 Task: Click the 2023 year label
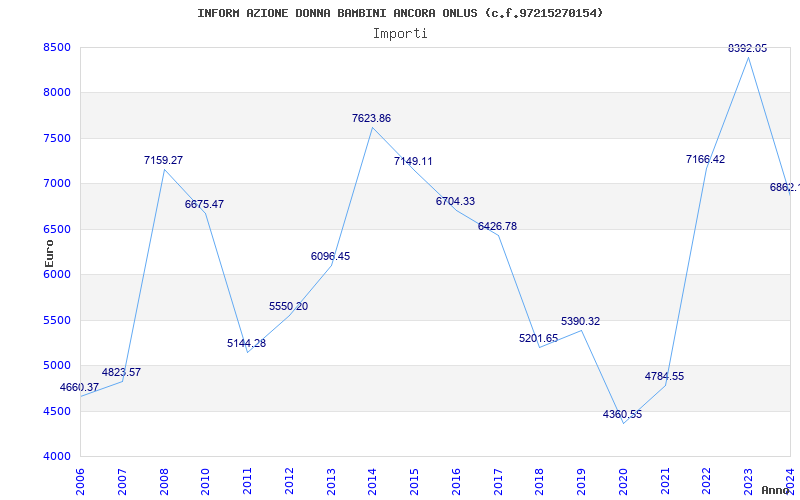point(748,482)
